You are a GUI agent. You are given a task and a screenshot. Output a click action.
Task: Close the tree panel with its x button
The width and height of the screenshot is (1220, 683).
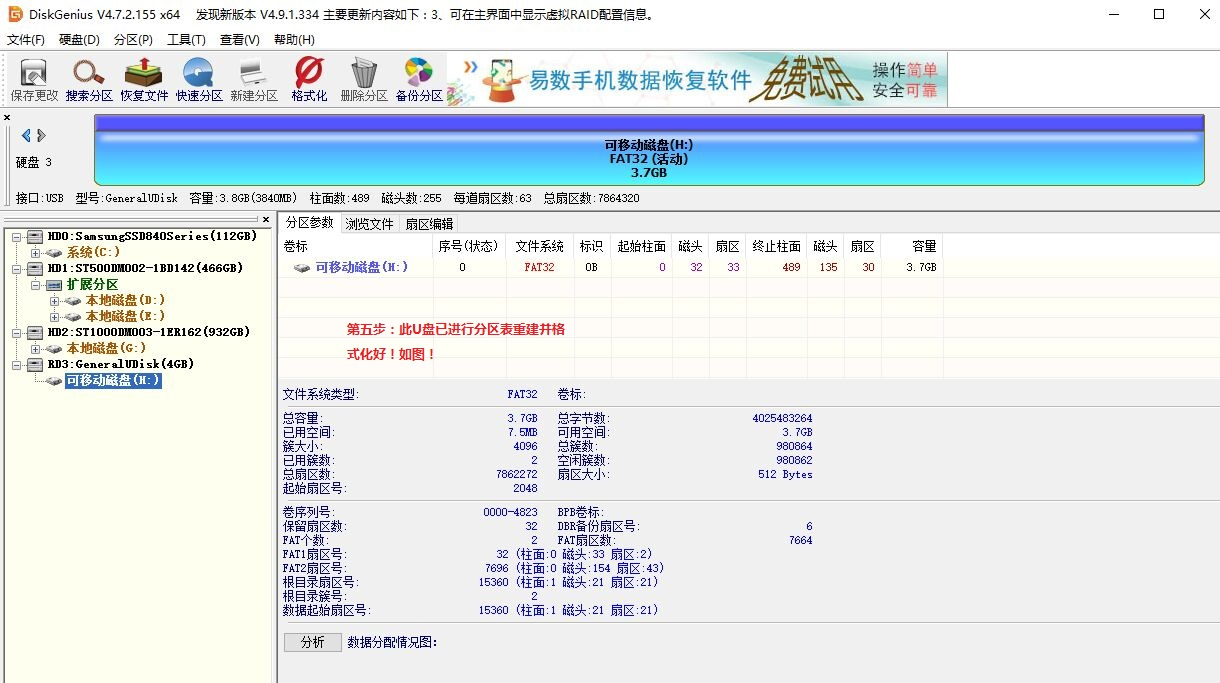tap(266, 219)
